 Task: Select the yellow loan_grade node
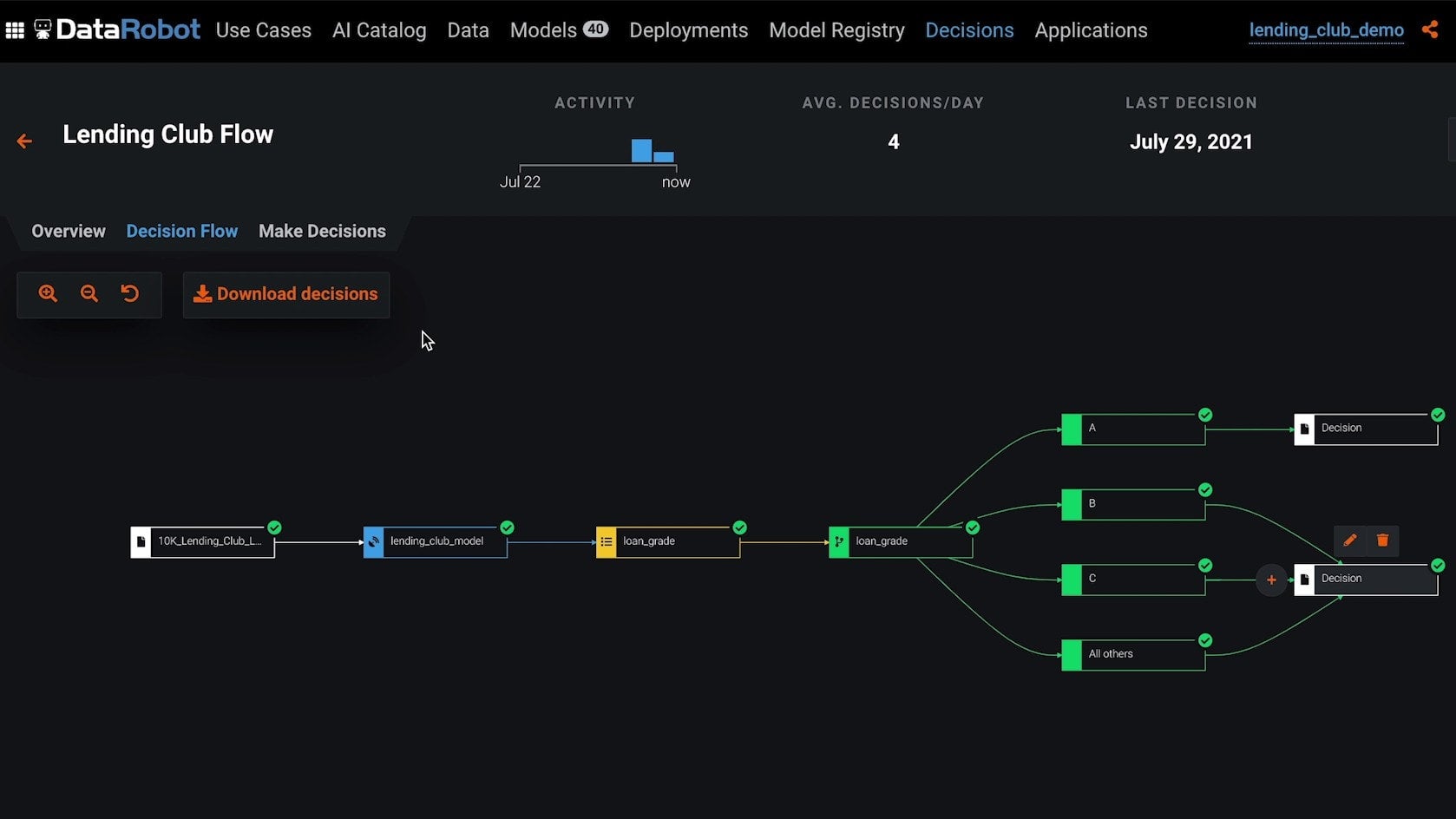pos(668,542)
